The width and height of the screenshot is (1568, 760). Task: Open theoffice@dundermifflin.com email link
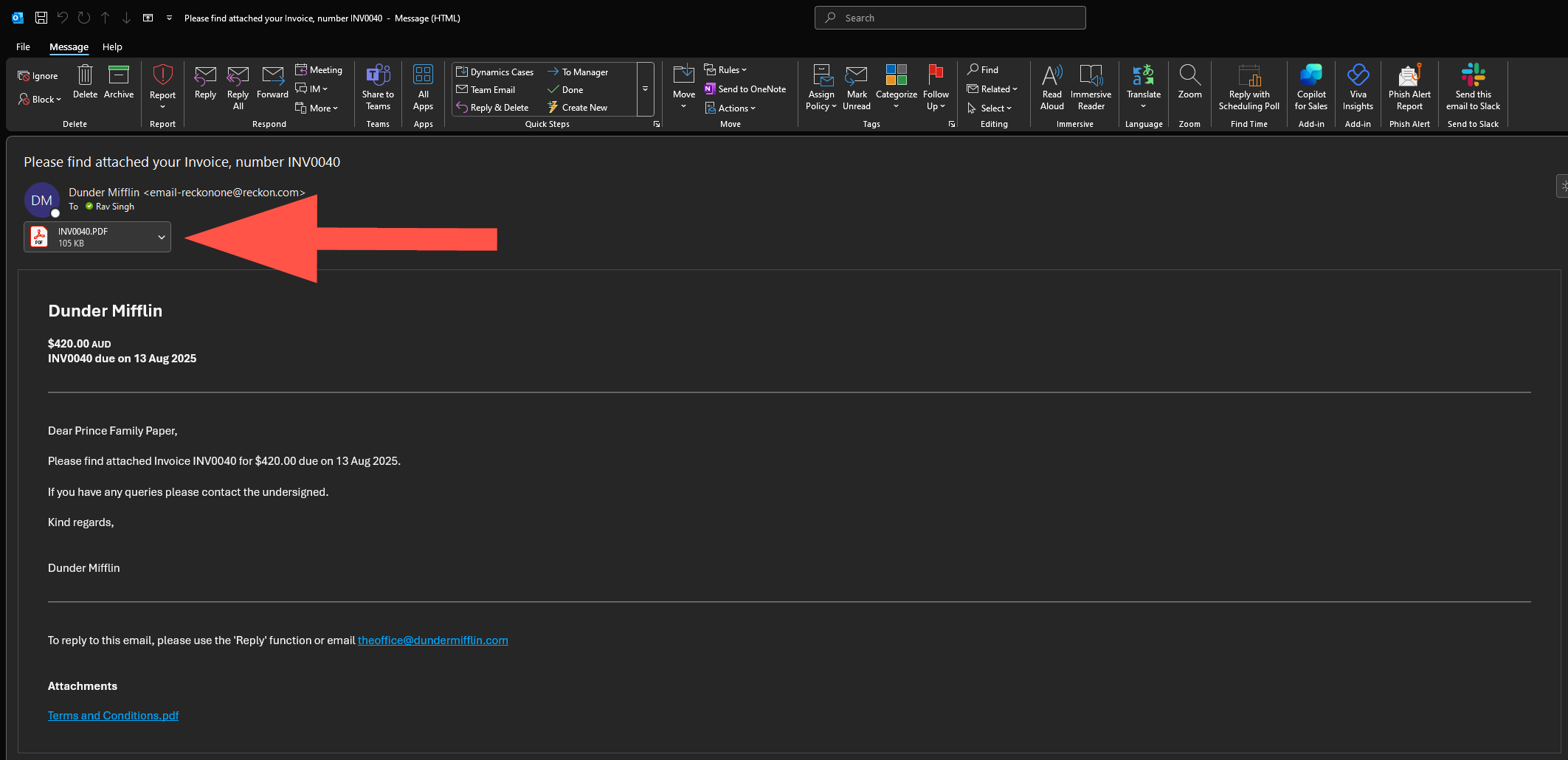tap(432, 640)
